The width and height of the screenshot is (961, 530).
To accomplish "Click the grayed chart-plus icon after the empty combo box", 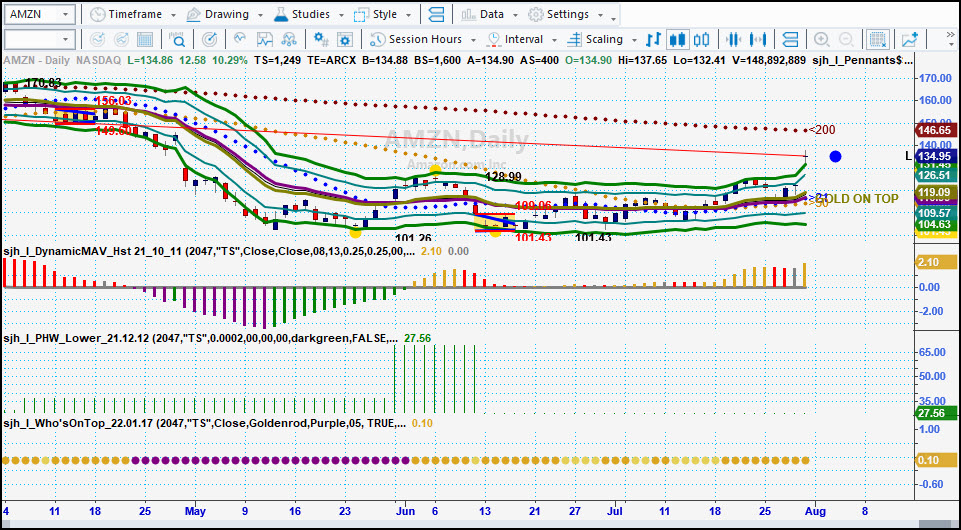I will 97,40.
